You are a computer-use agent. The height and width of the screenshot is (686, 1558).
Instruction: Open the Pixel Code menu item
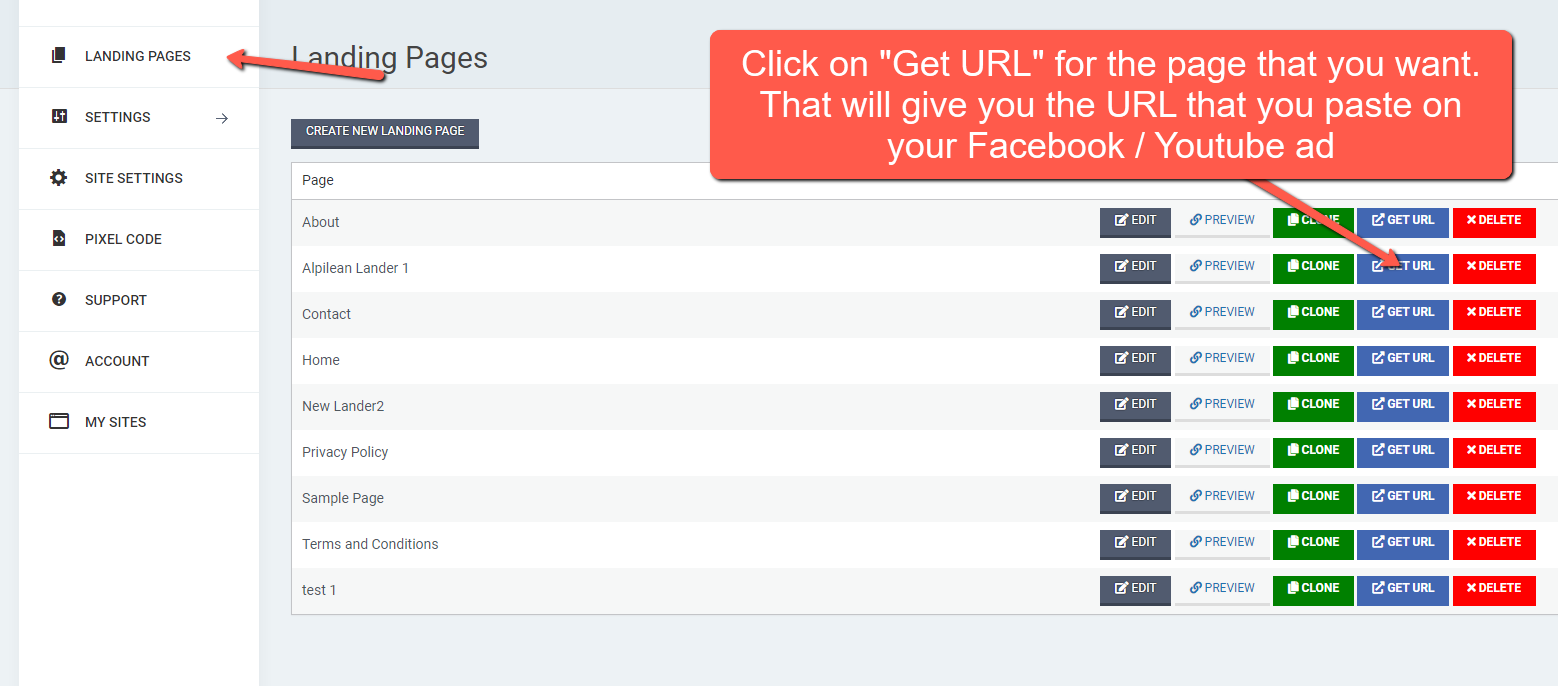point(123,239)
